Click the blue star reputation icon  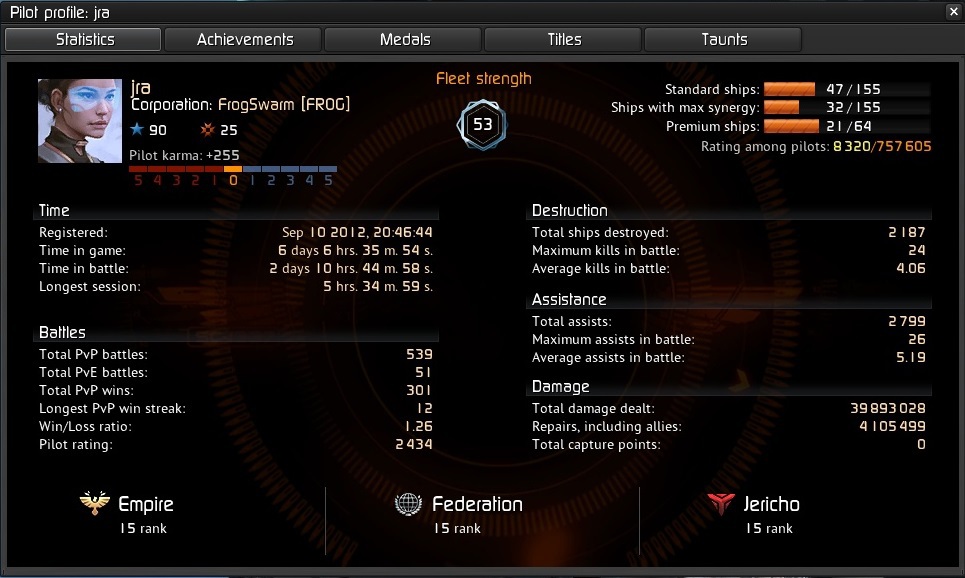point(137,129)
